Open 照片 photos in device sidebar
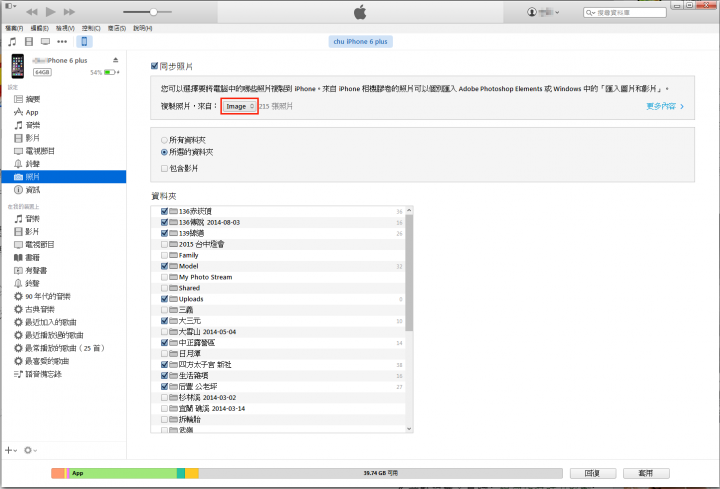 [64, 177]
